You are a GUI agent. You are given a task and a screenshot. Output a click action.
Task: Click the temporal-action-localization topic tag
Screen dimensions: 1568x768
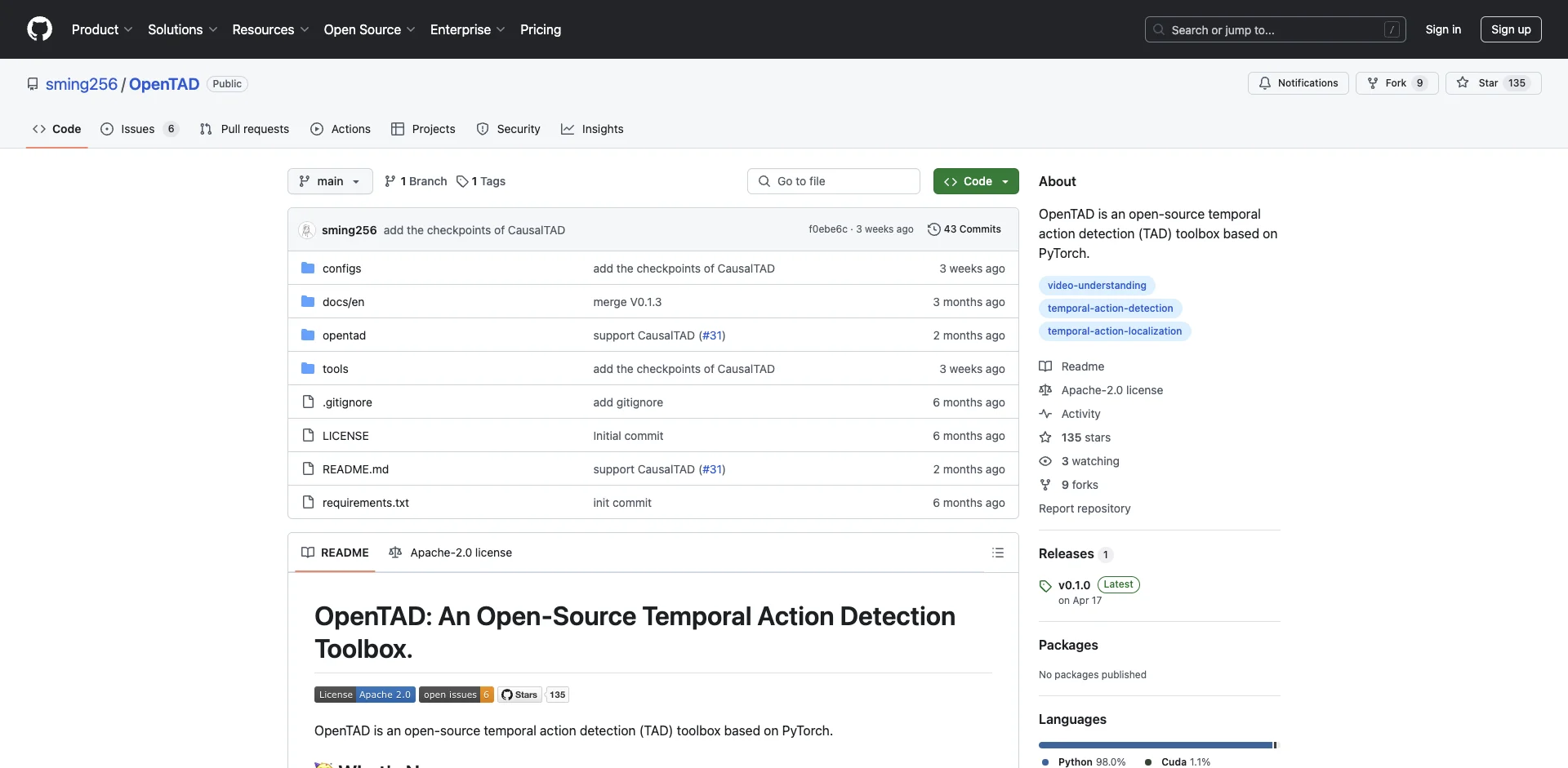(x=1115, y=331)
